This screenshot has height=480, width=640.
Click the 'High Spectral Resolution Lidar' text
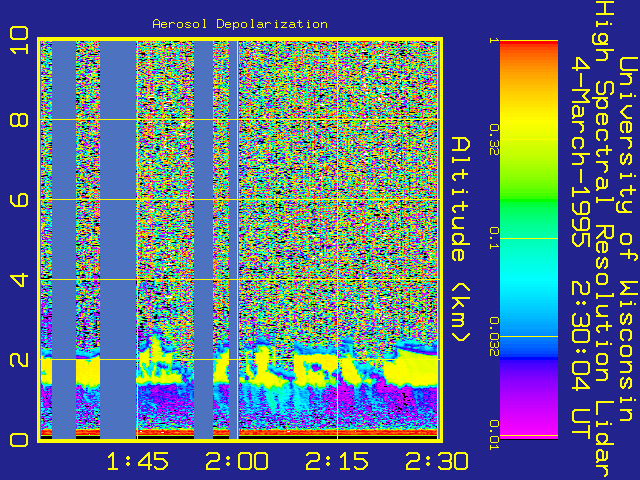coord(605,240)
